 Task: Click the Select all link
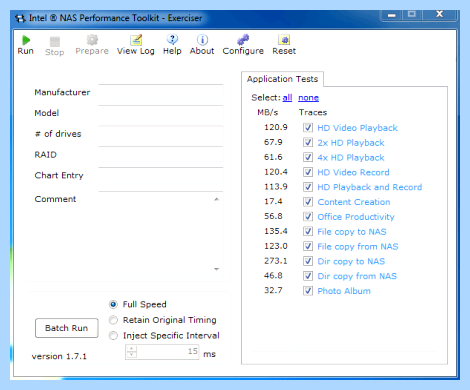287,98
